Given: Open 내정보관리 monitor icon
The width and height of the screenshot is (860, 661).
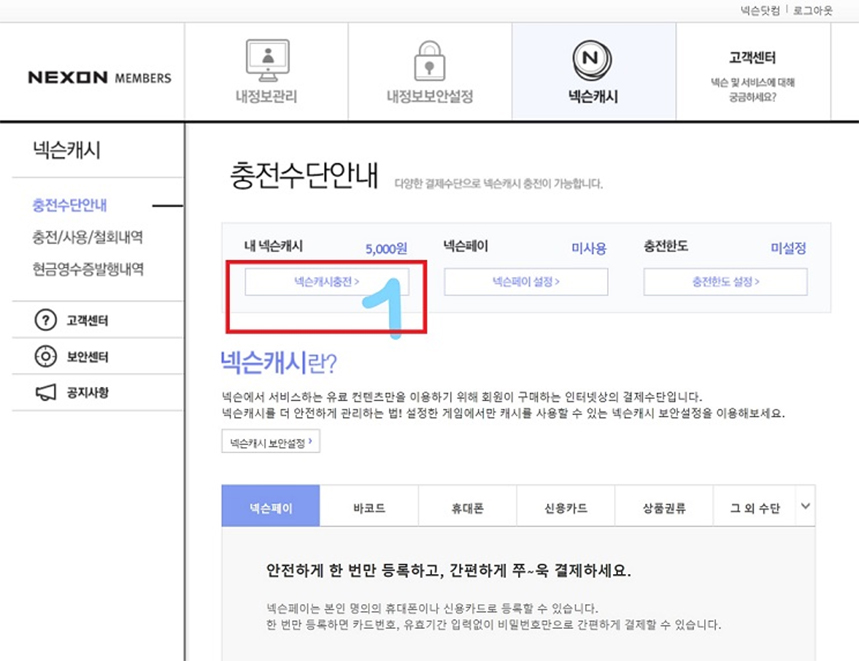Looking at the screenshot, I should (267, 60).
